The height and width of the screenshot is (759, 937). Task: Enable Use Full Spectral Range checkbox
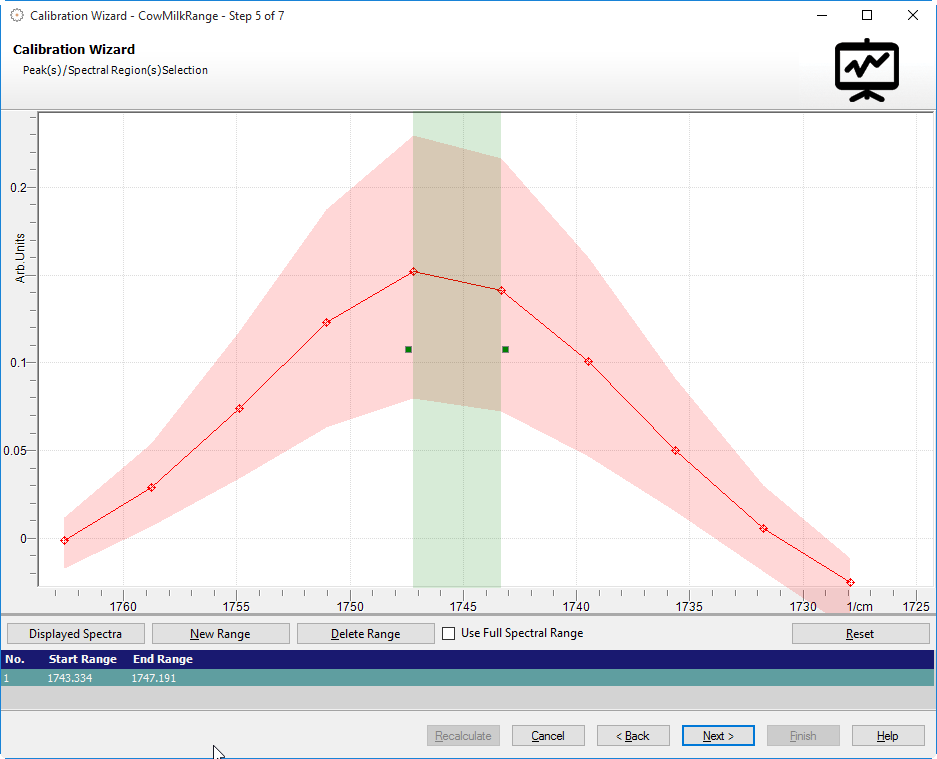click(x=449, y=633)
